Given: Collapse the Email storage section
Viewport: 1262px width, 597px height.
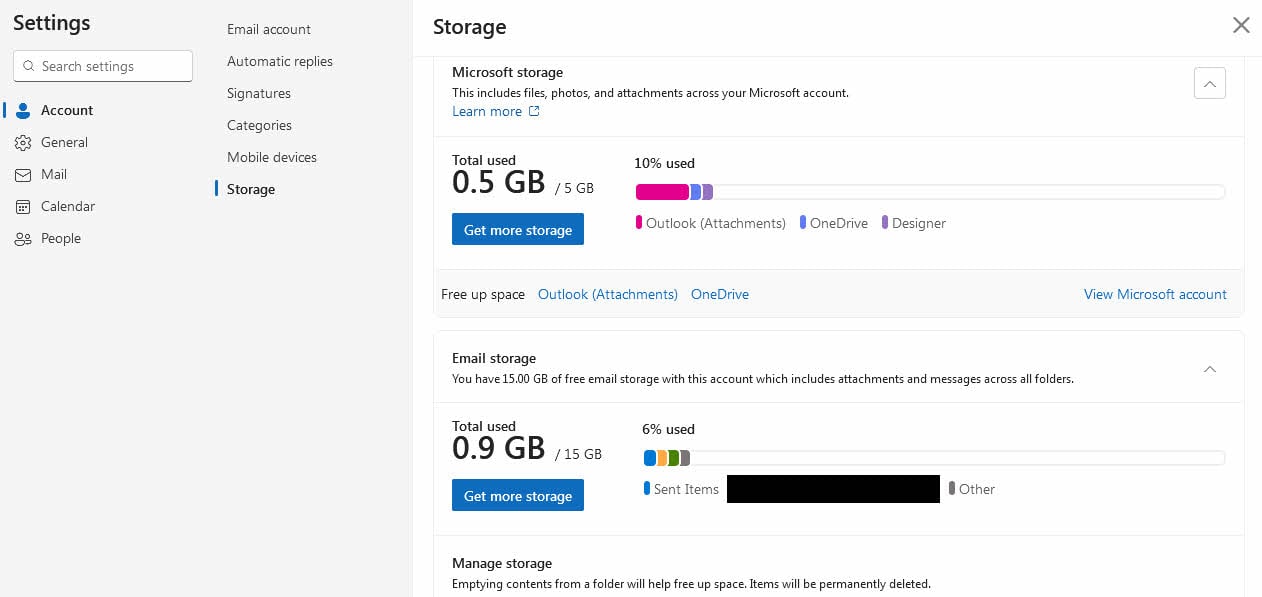Looking at the screenshot, I should click(x=1209, y=369).
